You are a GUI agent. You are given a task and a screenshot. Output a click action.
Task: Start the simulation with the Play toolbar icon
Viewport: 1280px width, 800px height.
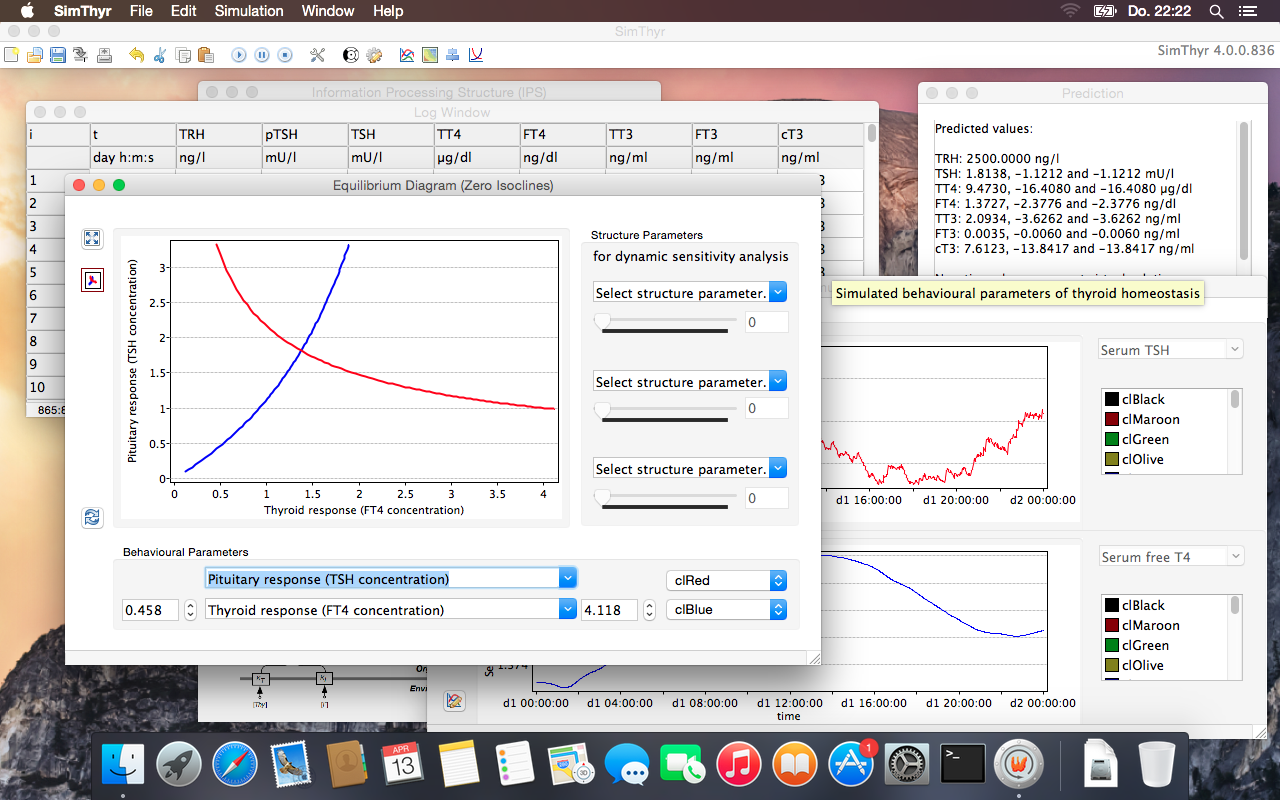tap(239, 55)
